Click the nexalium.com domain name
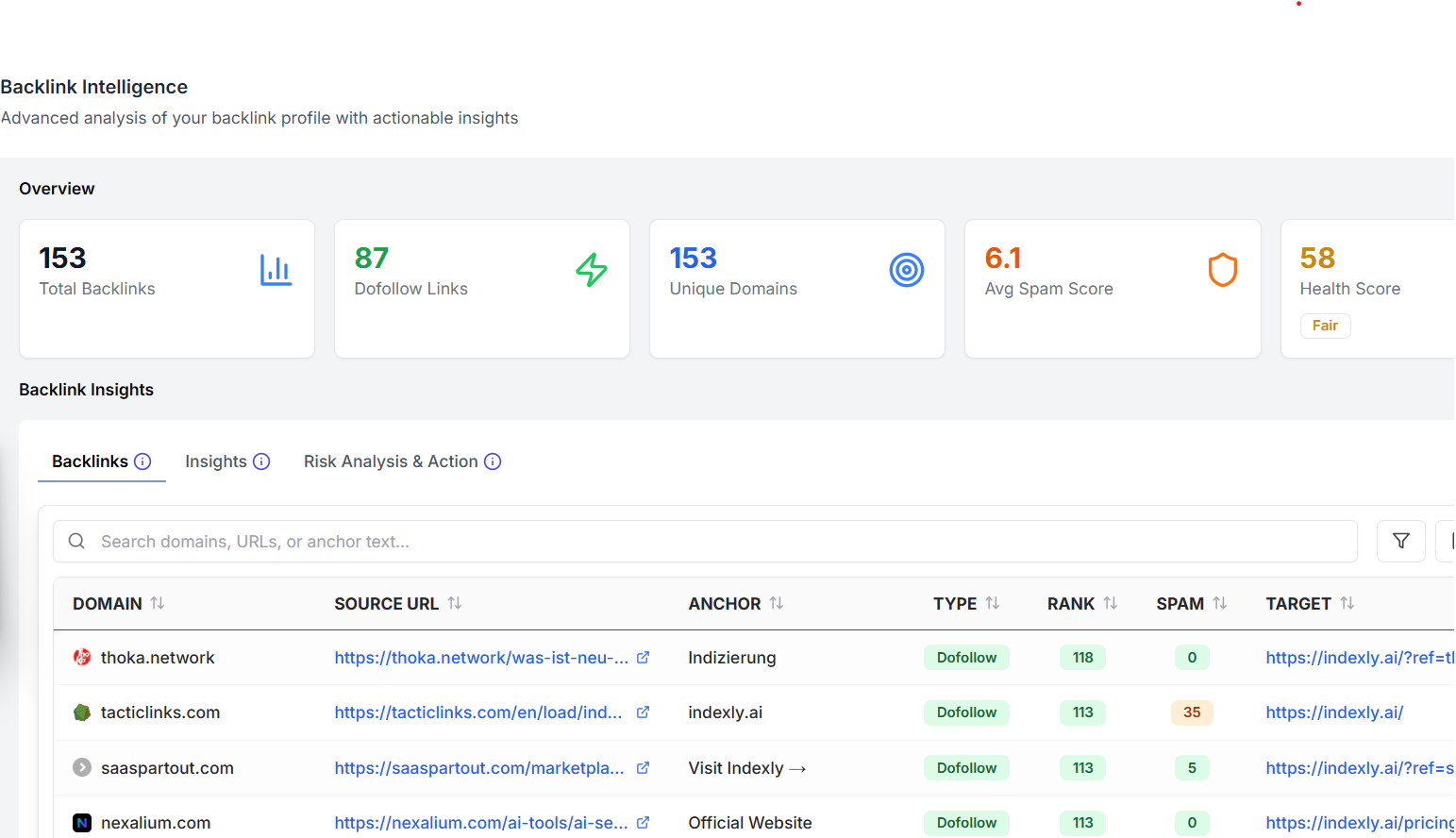Screen dimensions: 1456x838 156,823
